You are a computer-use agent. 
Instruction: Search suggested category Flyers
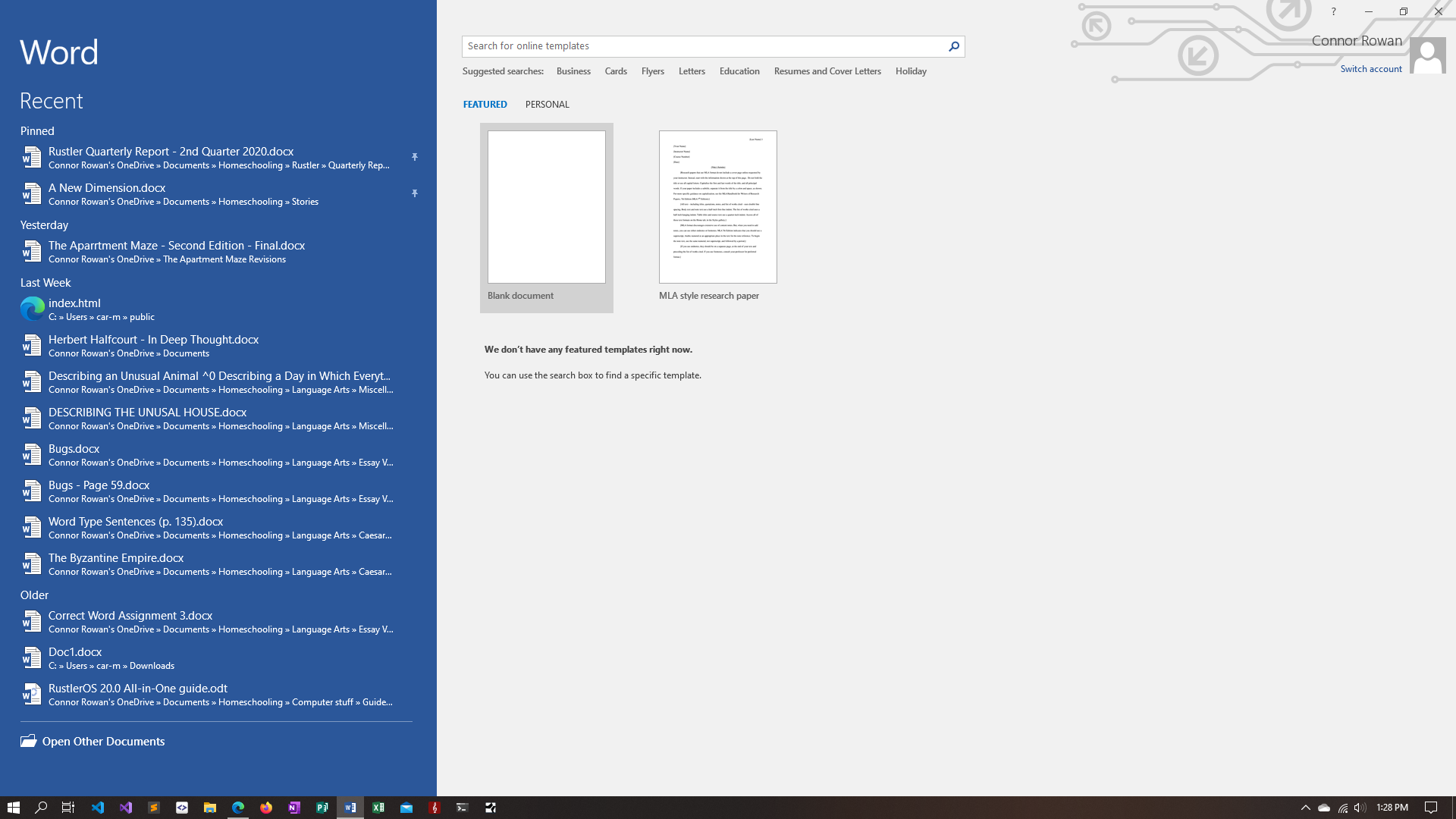coord(653,71)
